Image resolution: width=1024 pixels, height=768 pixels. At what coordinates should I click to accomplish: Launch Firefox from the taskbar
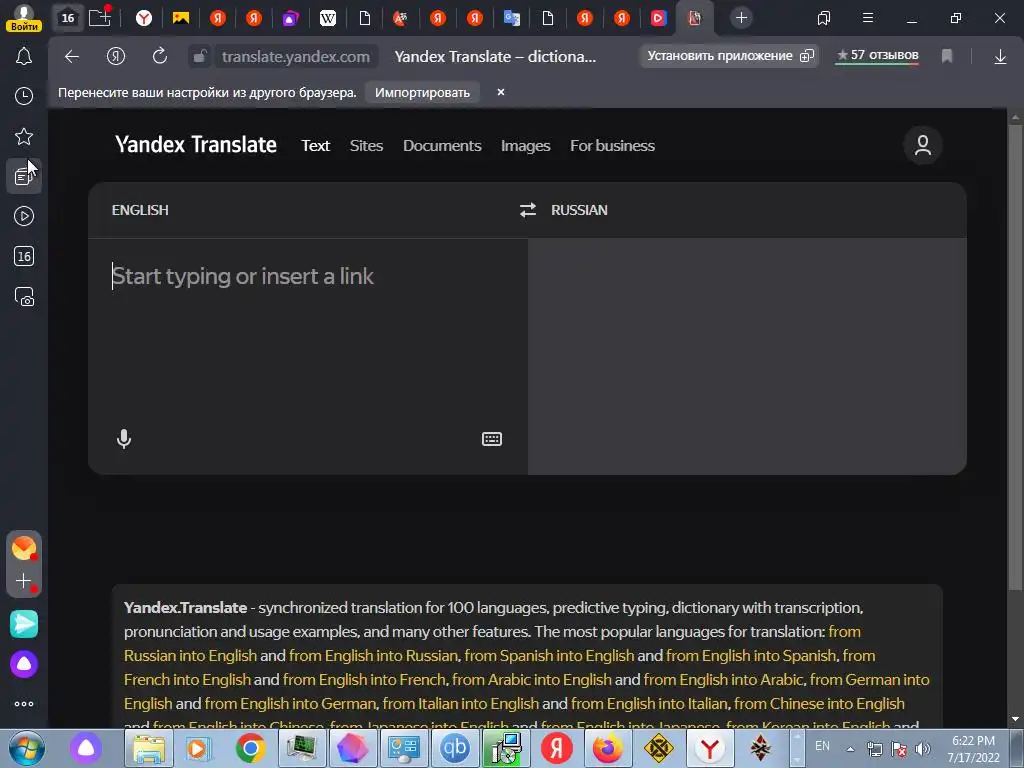pyautogui.click(x=607, y=748)
